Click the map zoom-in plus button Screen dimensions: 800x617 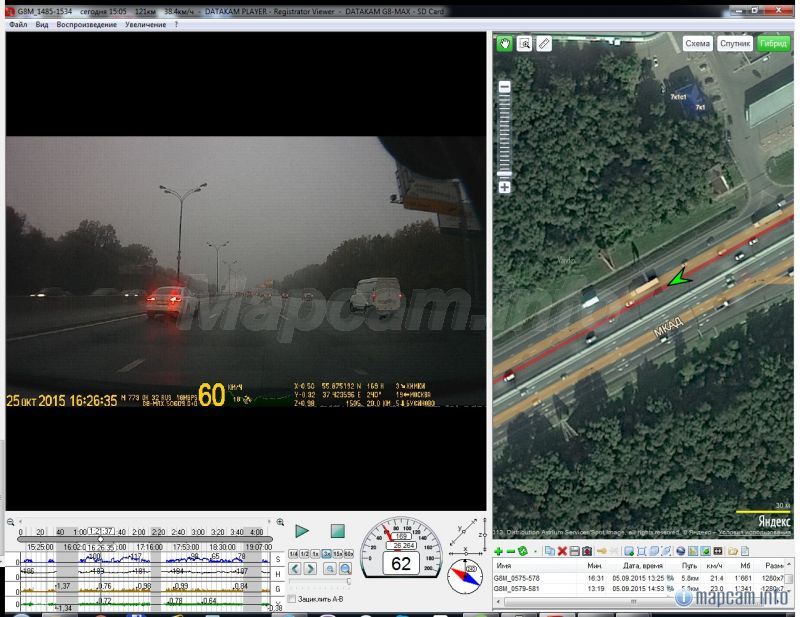pos(505,187)
